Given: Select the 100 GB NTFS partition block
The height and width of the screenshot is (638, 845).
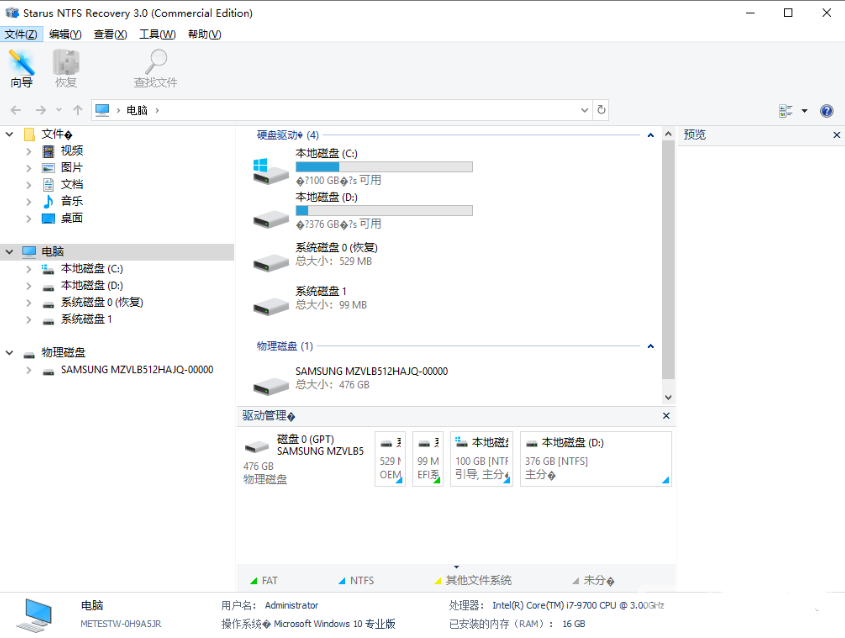Looking at the screenshot, I should pyautogui.click(x=482, y=459).
